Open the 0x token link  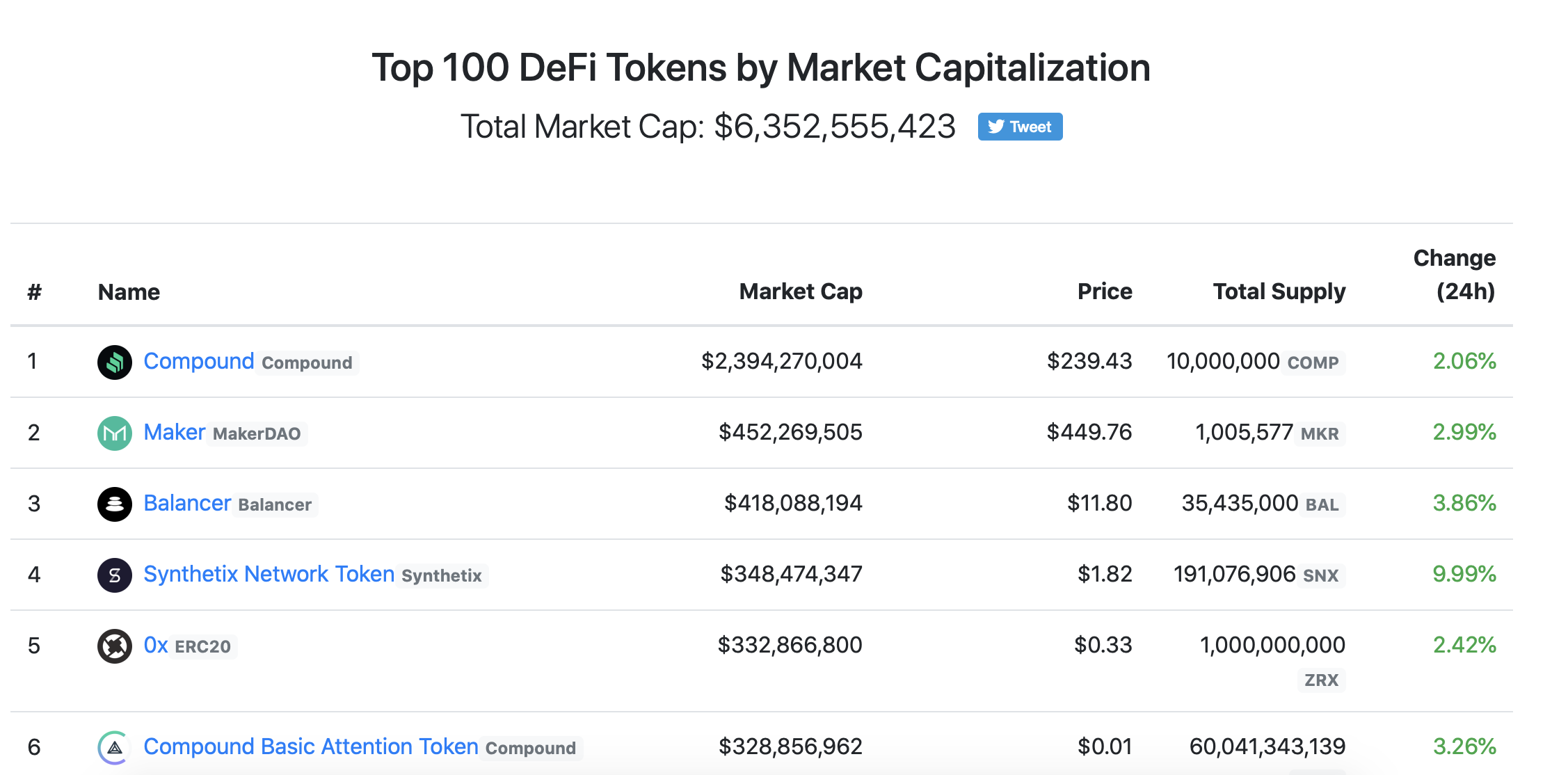click(x=156, y=645)
